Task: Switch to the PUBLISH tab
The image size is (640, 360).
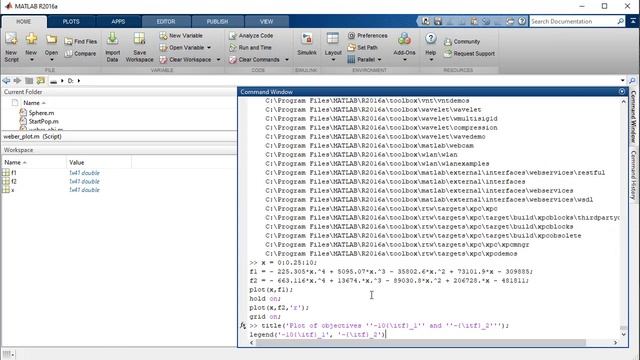Action: pos(217,22)
